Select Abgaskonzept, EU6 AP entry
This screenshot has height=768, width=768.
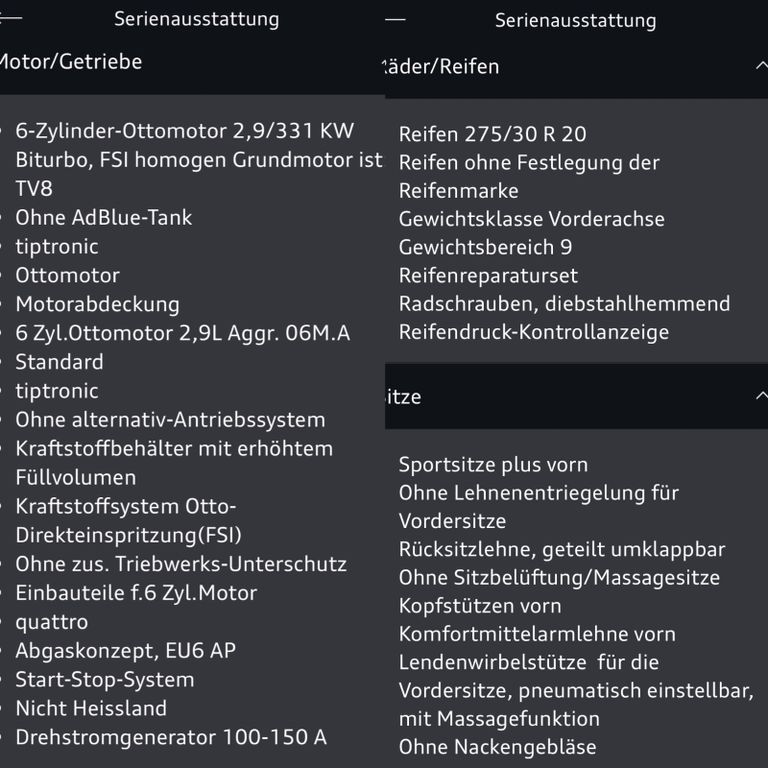125,650
